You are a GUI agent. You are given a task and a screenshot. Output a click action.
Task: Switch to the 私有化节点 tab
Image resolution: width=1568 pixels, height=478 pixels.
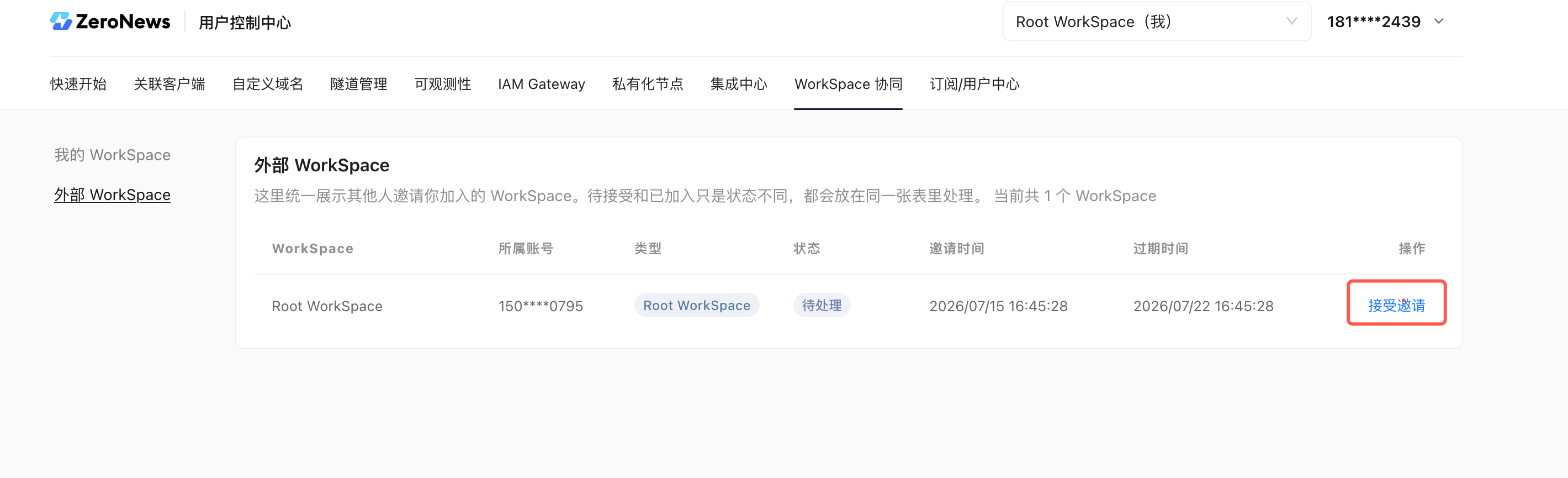648,84
